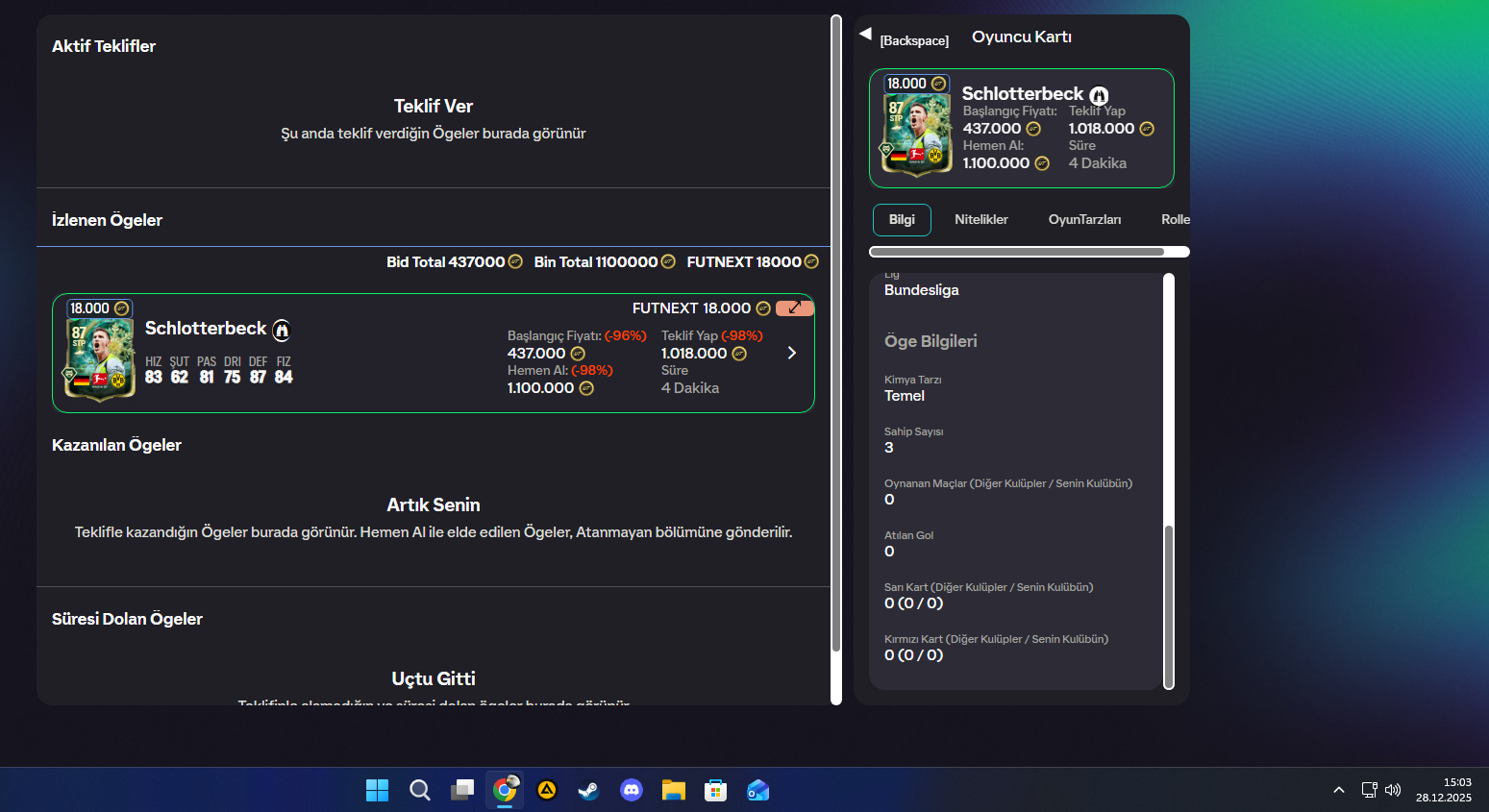This screenshot has height=812, width=1489.
Task: Click the 4 Dakika duration in the watched row
Action: pyautogui.click(x=690, y=388)
